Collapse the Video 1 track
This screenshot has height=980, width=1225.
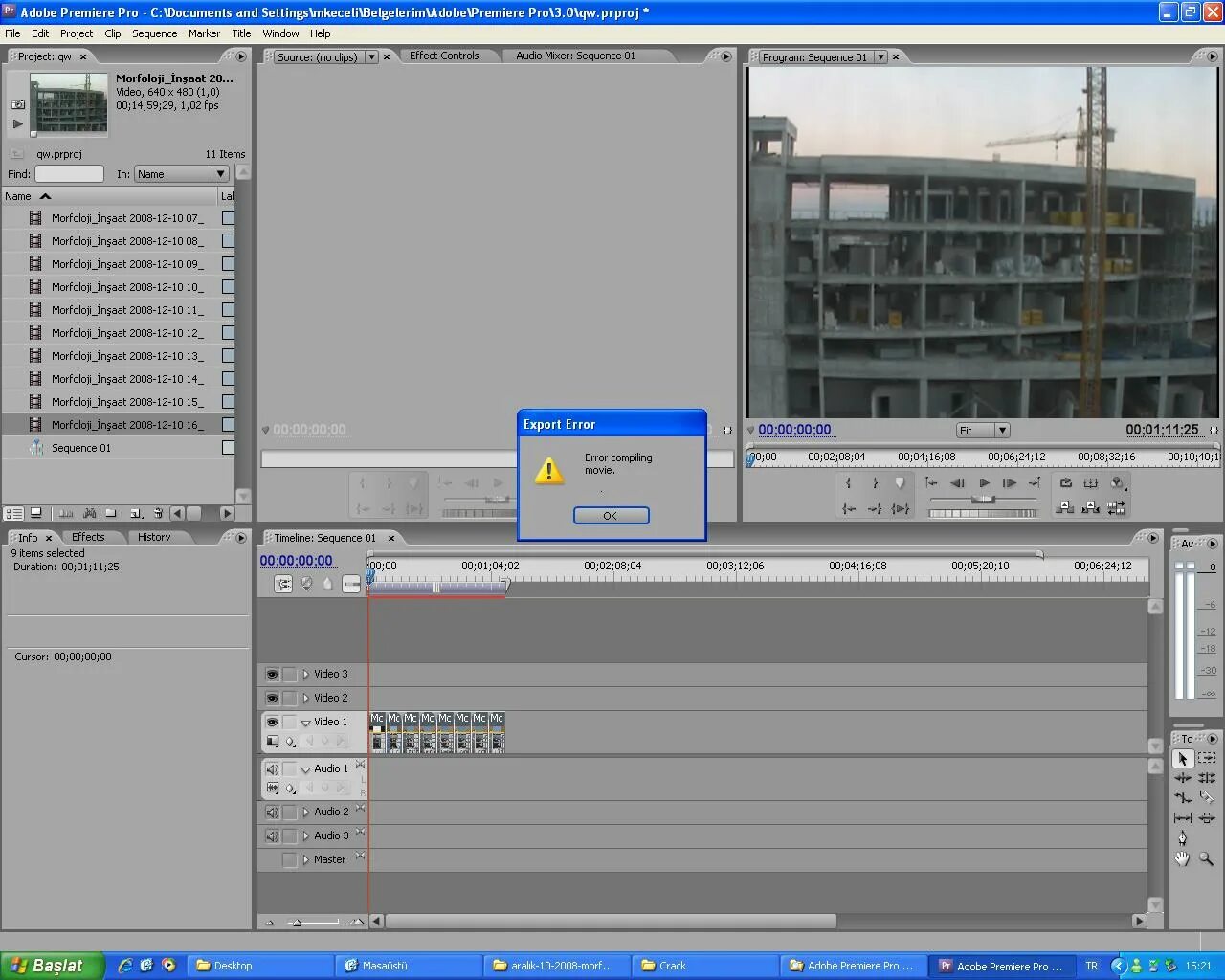tap(305, 723)
